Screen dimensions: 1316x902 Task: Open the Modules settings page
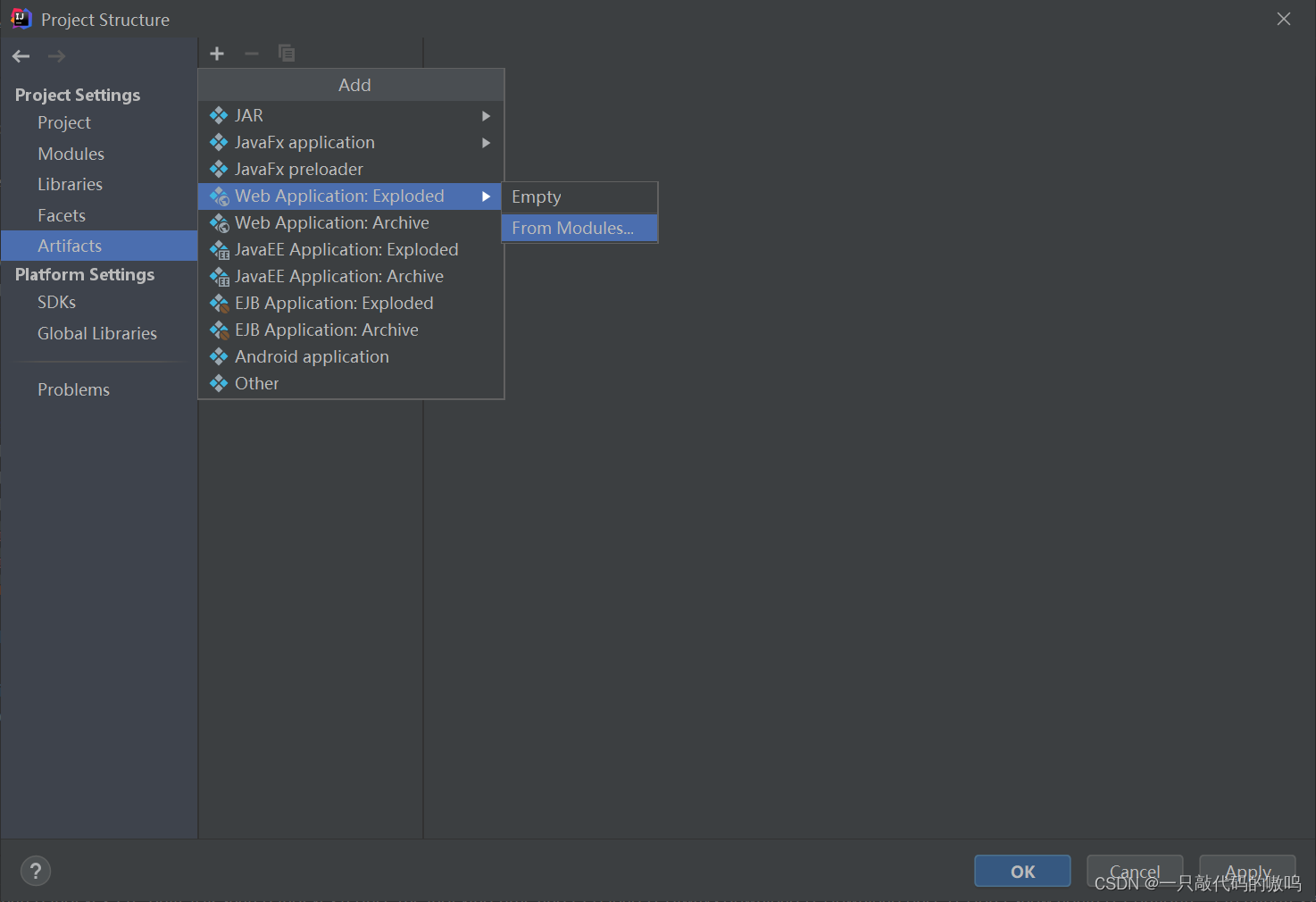[99, 154]
